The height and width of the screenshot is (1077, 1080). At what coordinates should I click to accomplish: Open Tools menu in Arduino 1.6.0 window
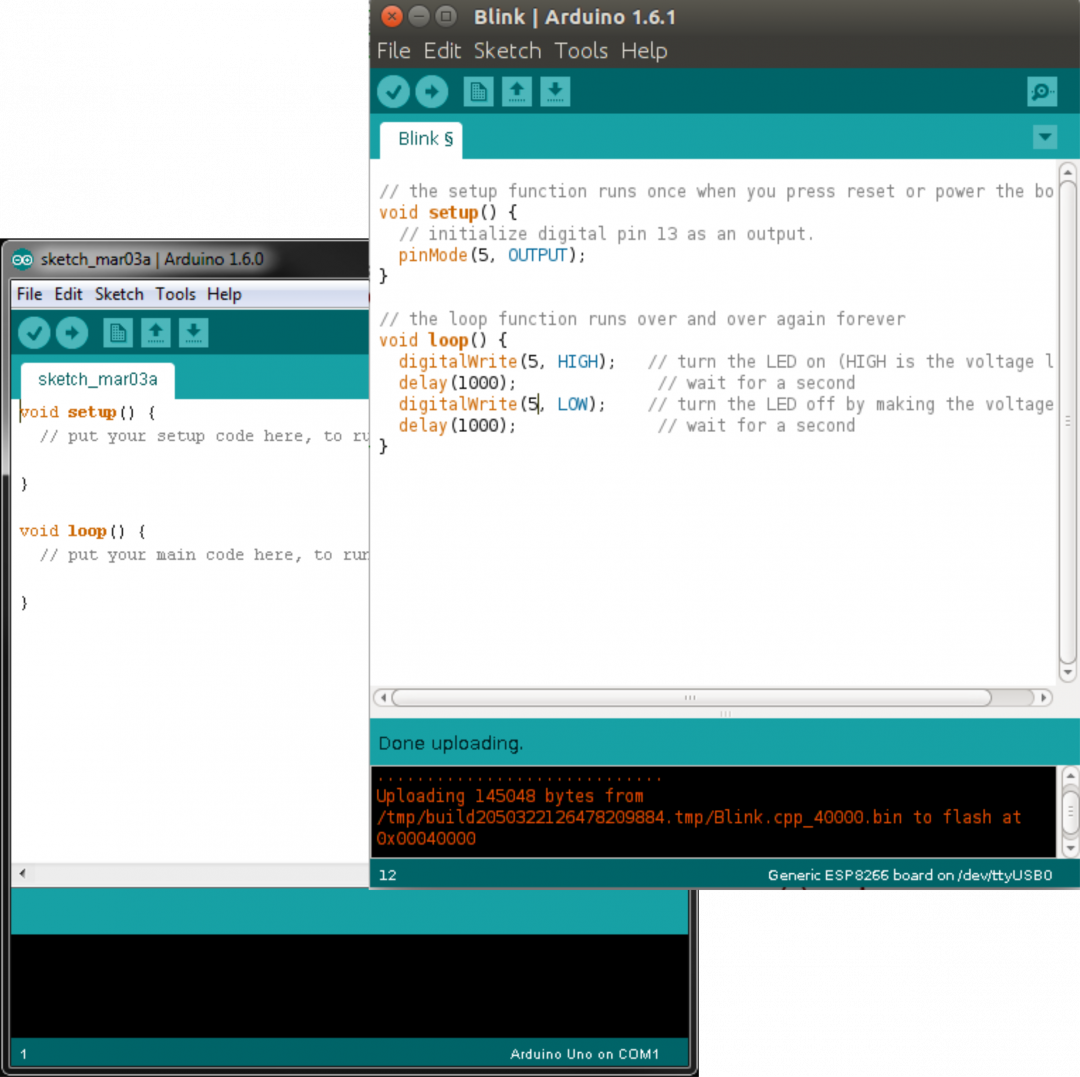click(x=175, y=294)
